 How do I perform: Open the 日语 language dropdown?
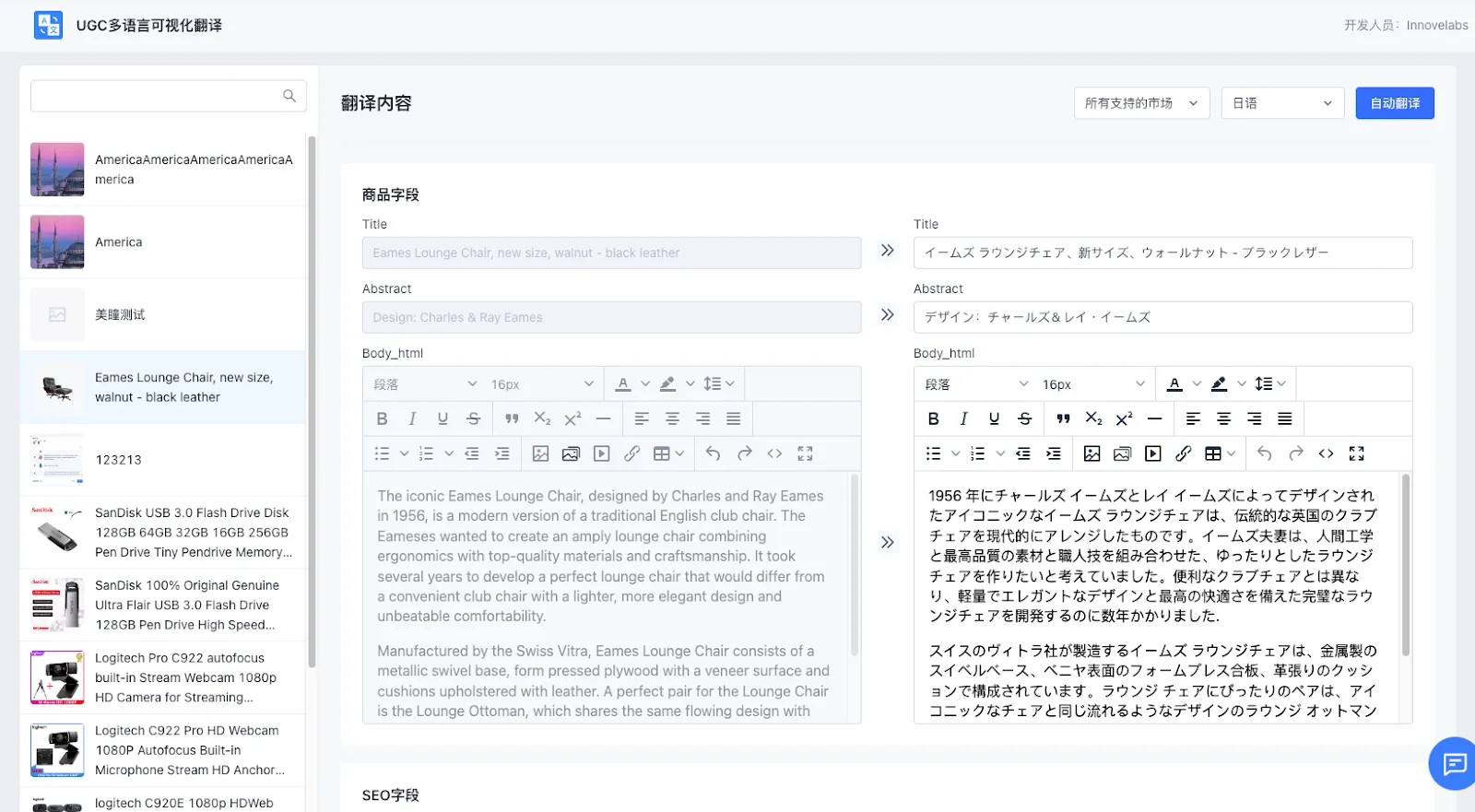[1283, 103]
